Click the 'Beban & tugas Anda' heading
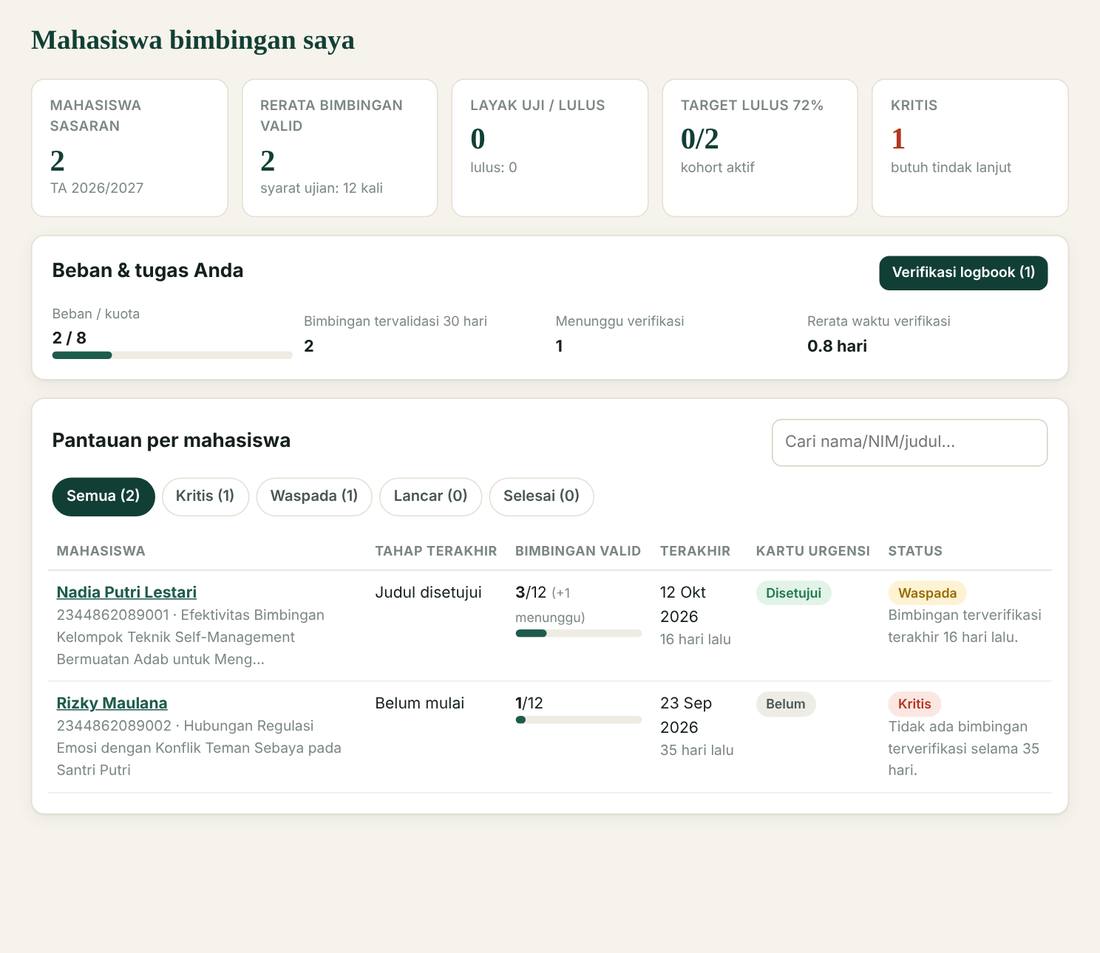The image size is (1100, 953). 147,270
